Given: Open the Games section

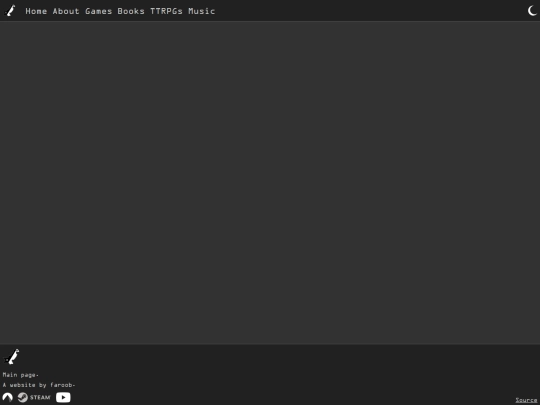Looking at the screenshot, I should coord(98,11).
